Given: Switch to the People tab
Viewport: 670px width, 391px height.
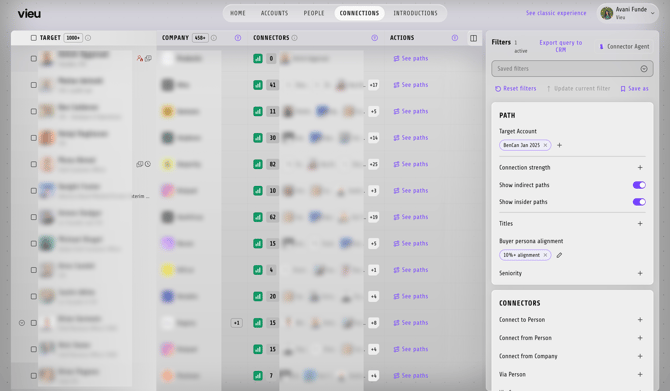Looking at the screenshot, I should coord(314,13).
